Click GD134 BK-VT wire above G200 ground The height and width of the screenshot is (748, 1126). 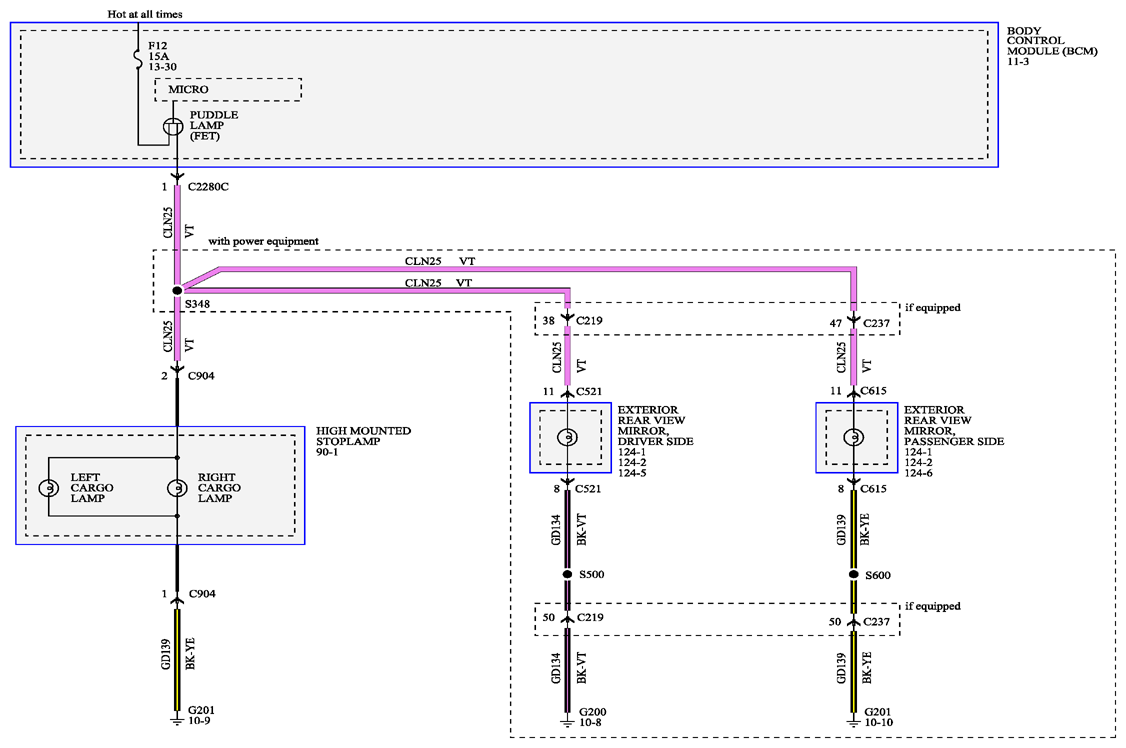coord(567,670)
